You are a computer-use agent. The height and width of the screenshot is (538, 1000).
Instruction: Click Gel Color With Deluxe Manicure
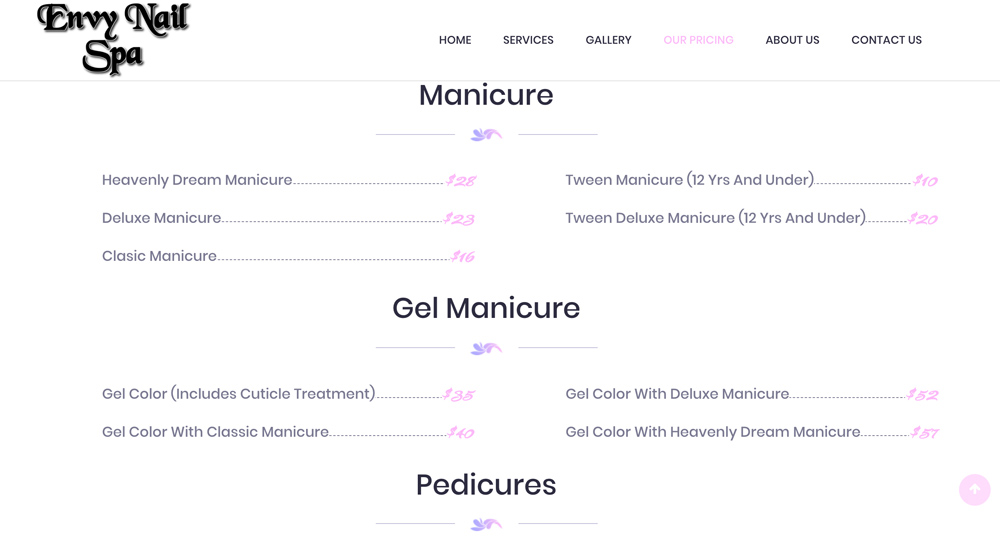pos(677,394)
